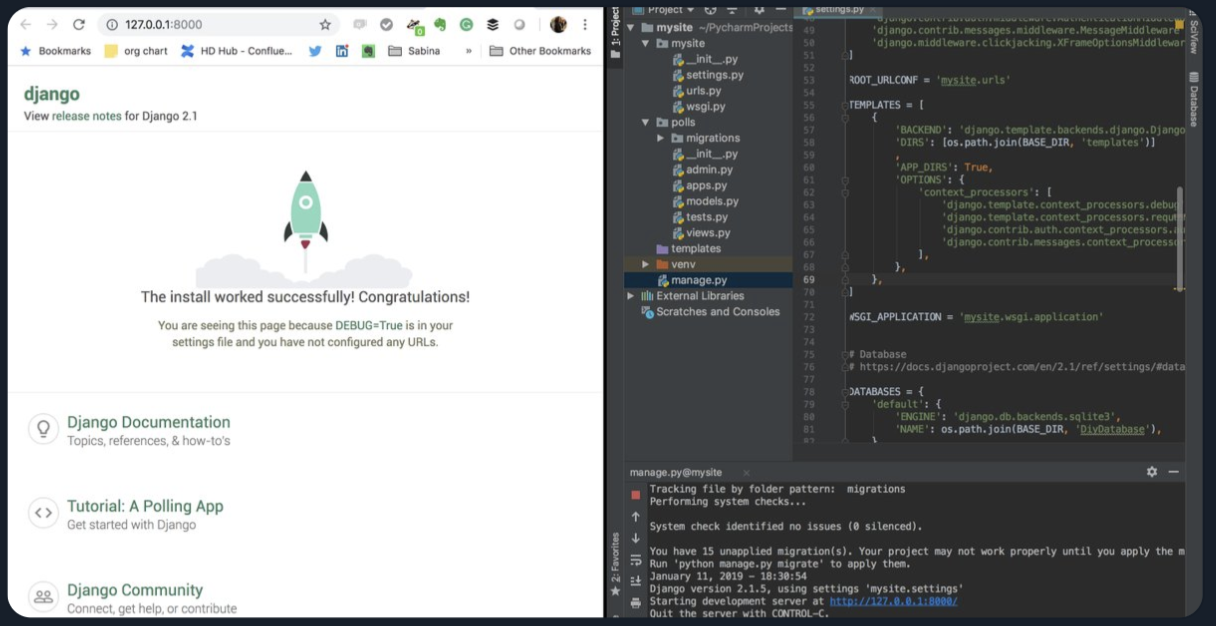
Task: Select models.py in the polls folder
Action: pyautogui.click(x=704, y=201)
